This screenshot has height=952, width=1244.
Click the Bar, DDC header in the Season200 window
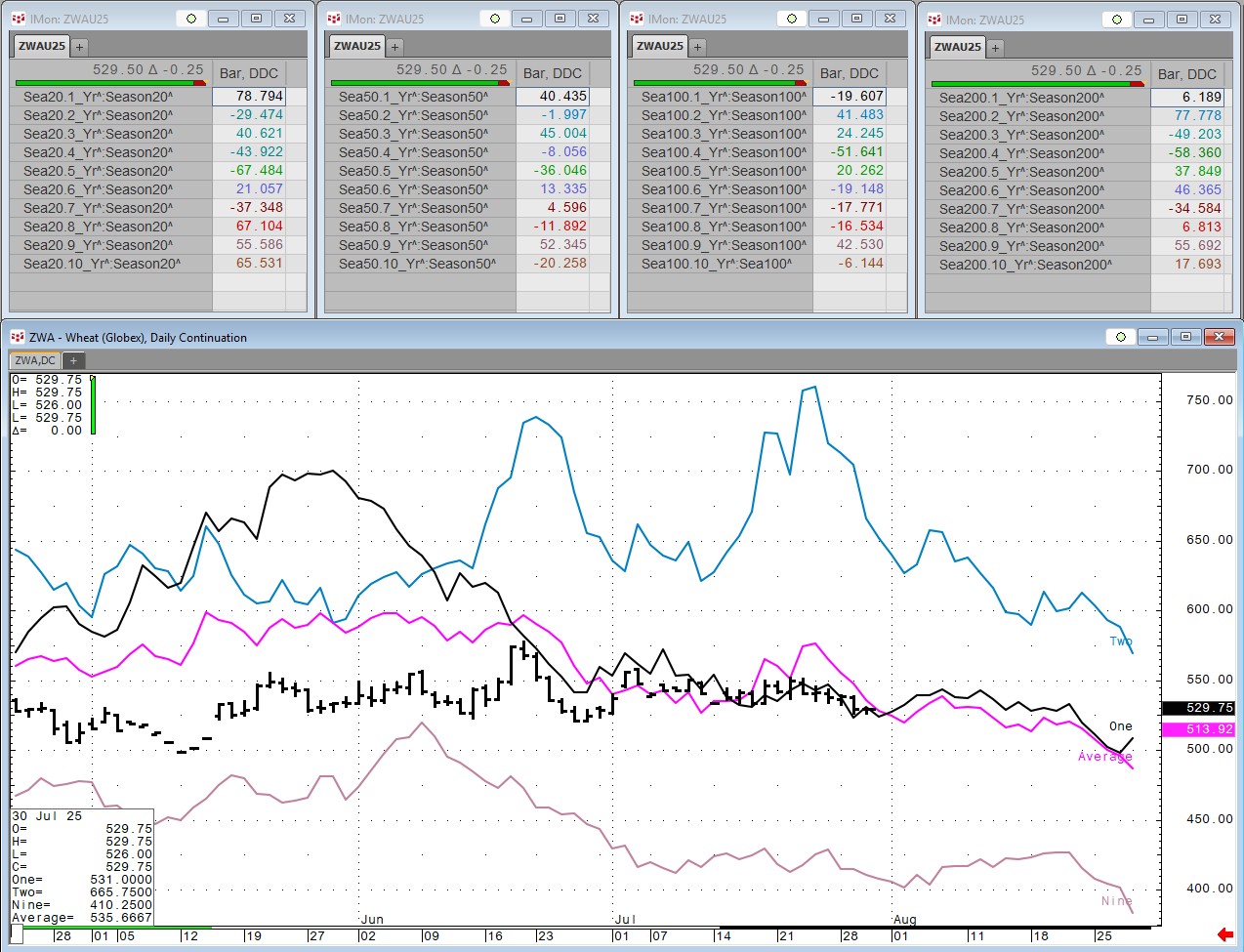click(1186, 74)
